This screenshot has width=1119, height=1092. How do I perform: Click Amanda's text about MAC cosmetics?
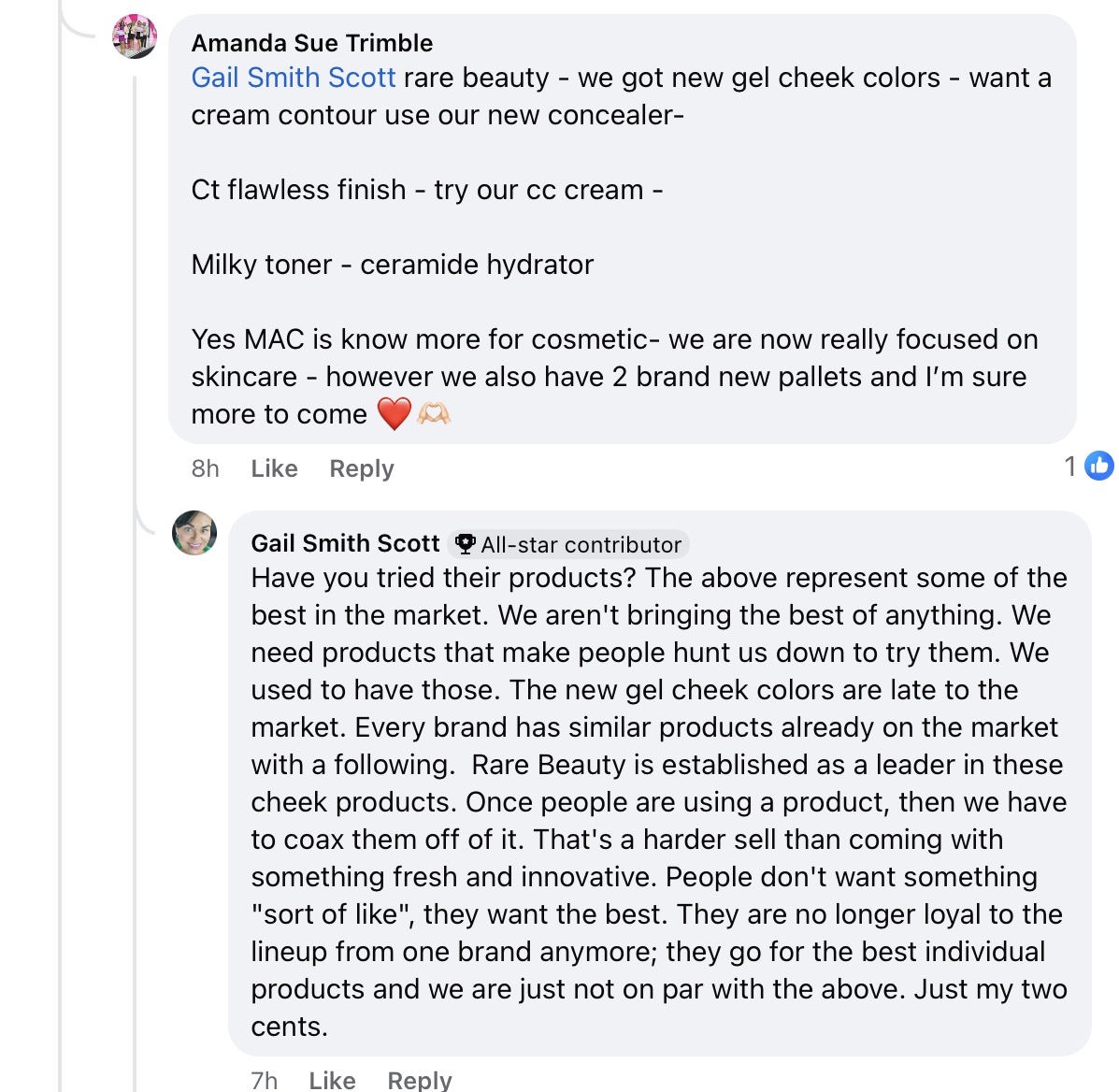coord(613,339)
